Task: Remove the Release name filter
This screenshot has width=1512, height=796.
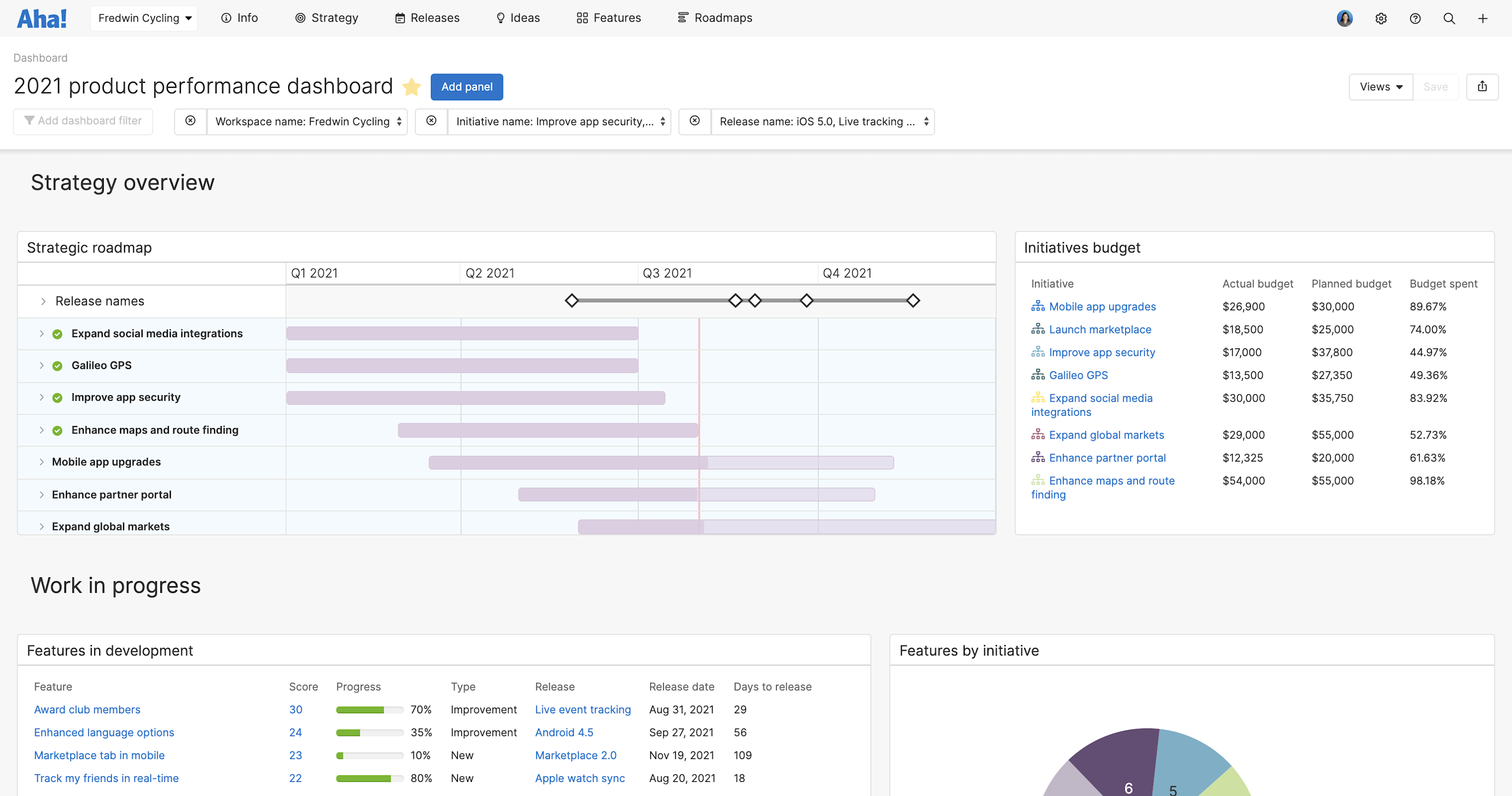Action: tap(695, 121)
